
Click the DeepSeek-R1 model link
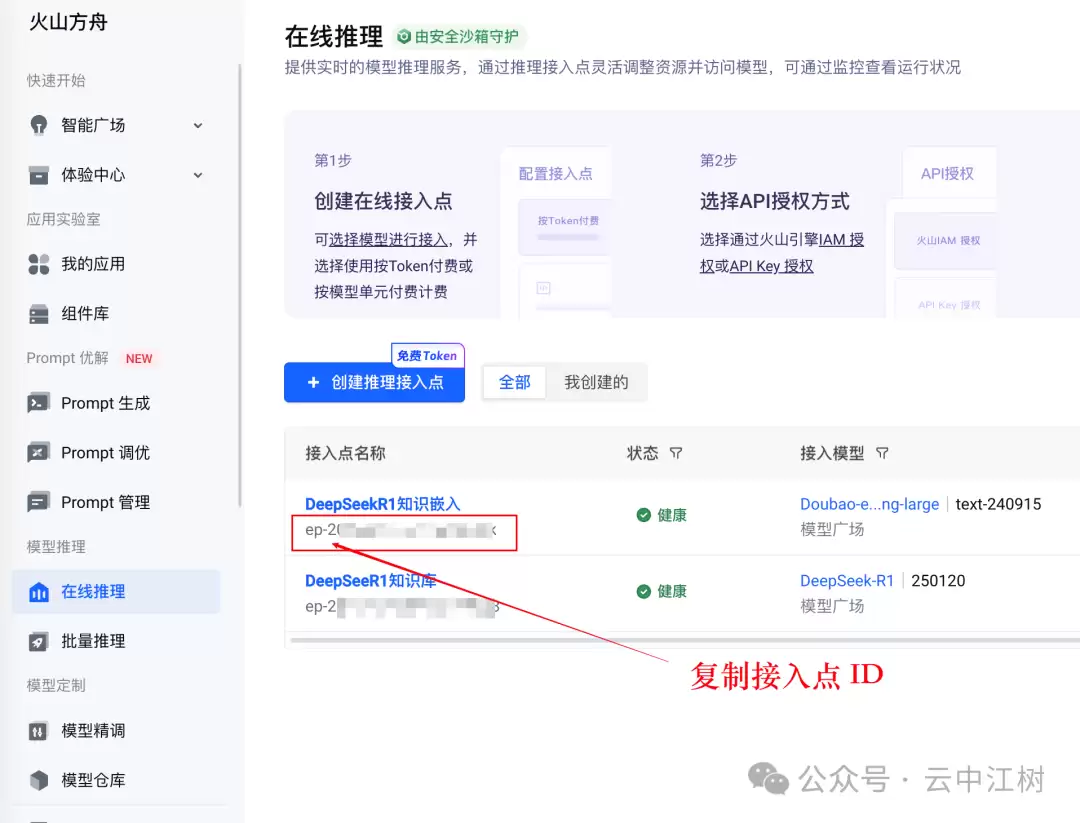pyautogui.click(x=847, y=581)
